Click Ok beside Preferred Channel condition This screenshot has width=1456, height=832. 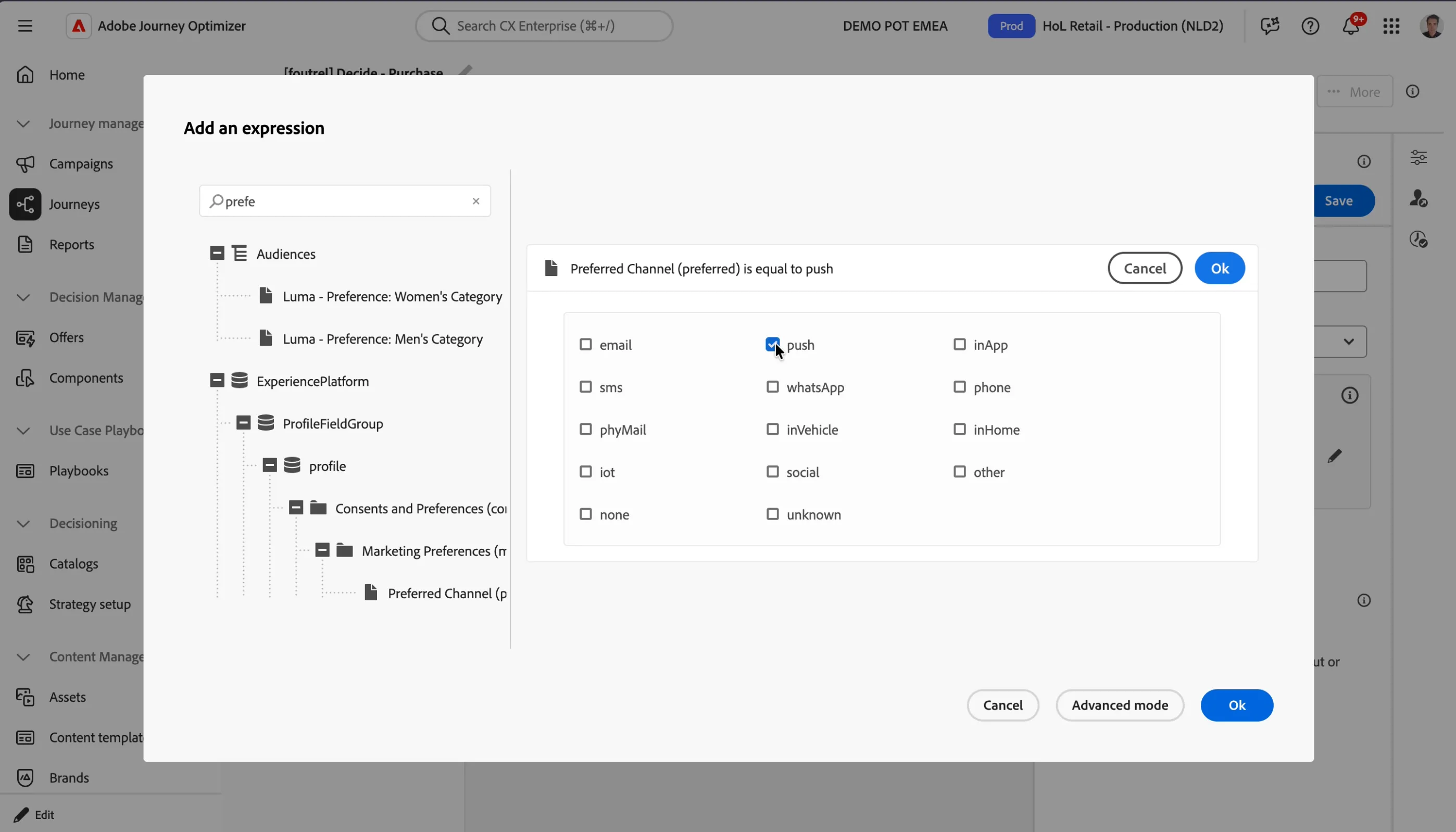[x=1220, y=269]
